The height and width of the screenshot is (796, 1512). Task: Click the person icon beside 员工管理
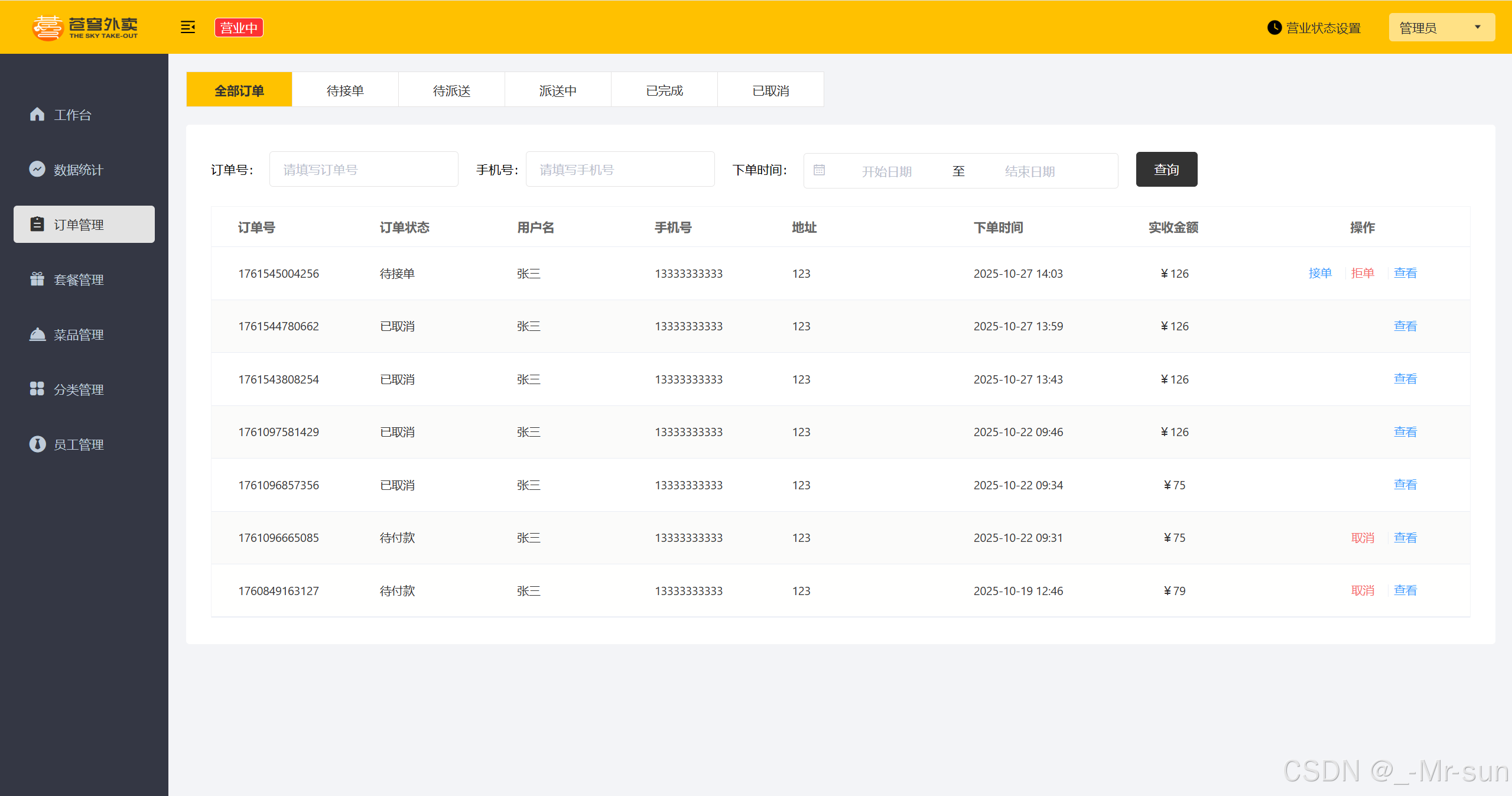[37, 444]
